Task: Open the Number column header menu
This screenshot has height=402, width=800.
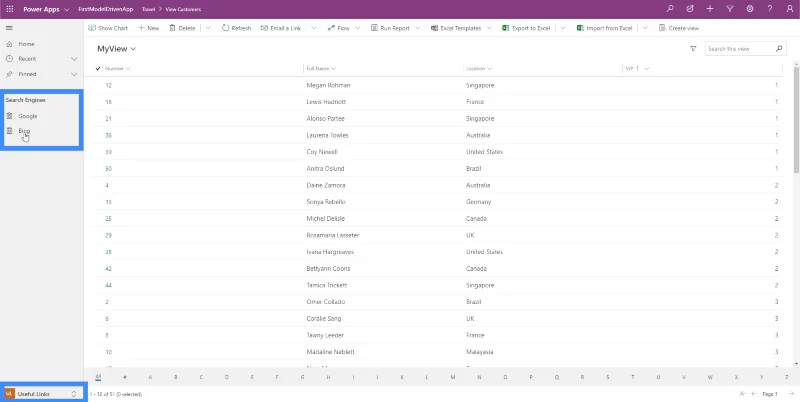Action: coord(118,68)
